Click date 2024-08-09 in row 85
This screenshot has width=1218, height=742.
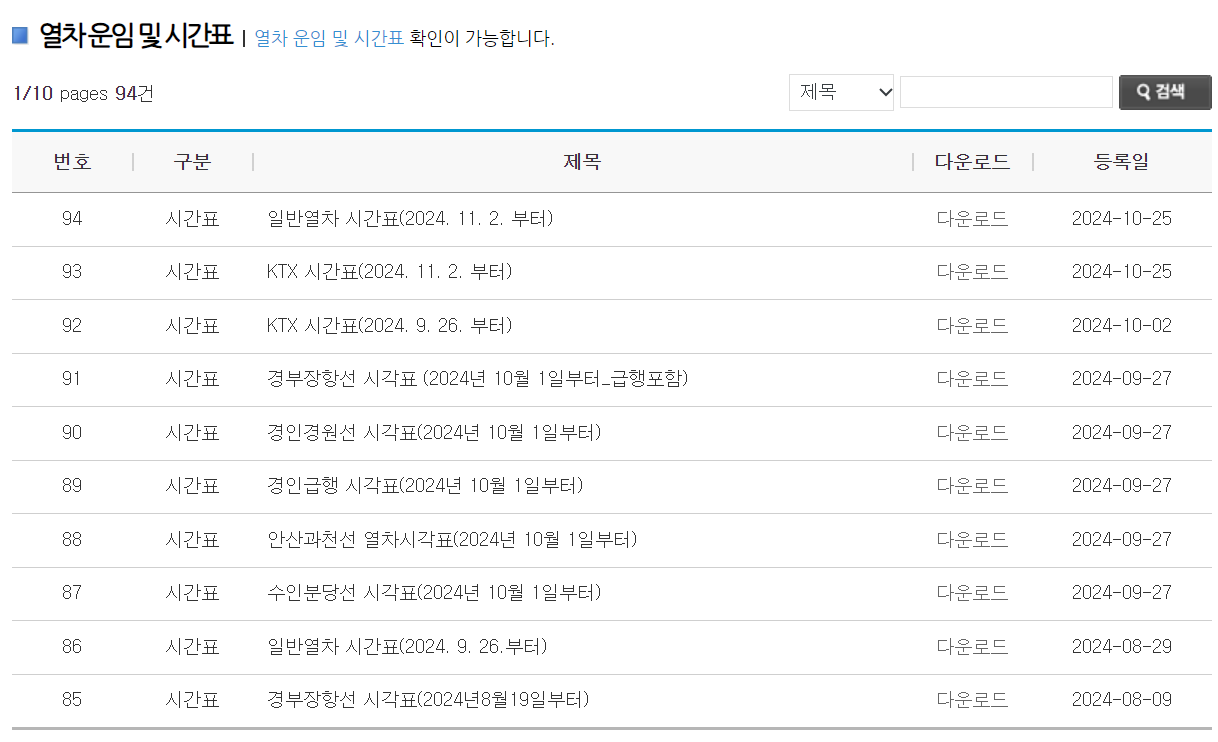pos(1121,700)
